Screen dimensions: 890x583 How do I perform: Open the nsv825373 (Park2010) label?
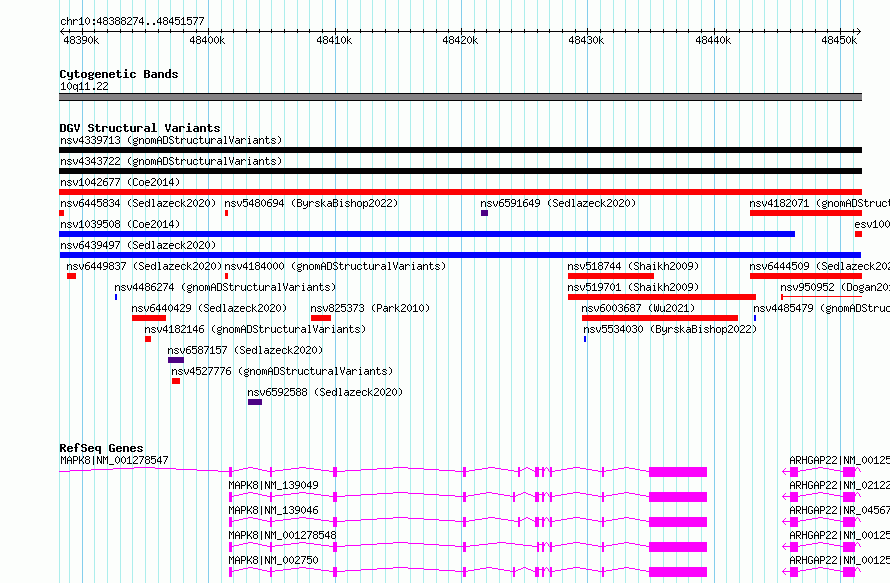[x=370, y=308]
